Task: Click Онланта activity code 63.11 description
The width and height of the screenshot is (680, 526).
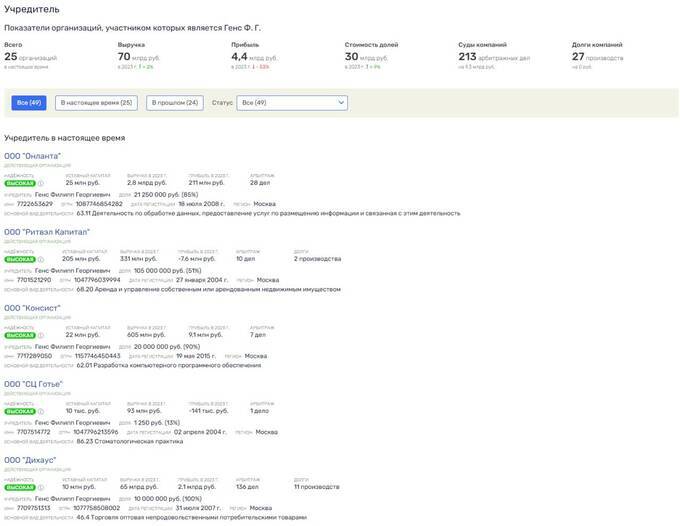Action: [268, 213]
